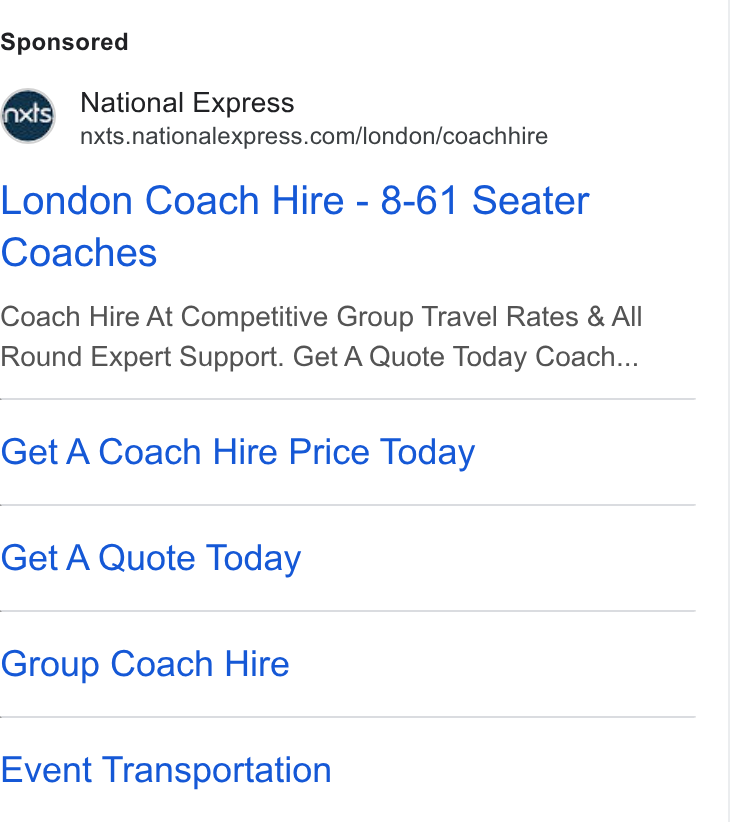Select the Get A Quote Today sitelink
The height and width of the screenshot is (822, 730).
151,558
